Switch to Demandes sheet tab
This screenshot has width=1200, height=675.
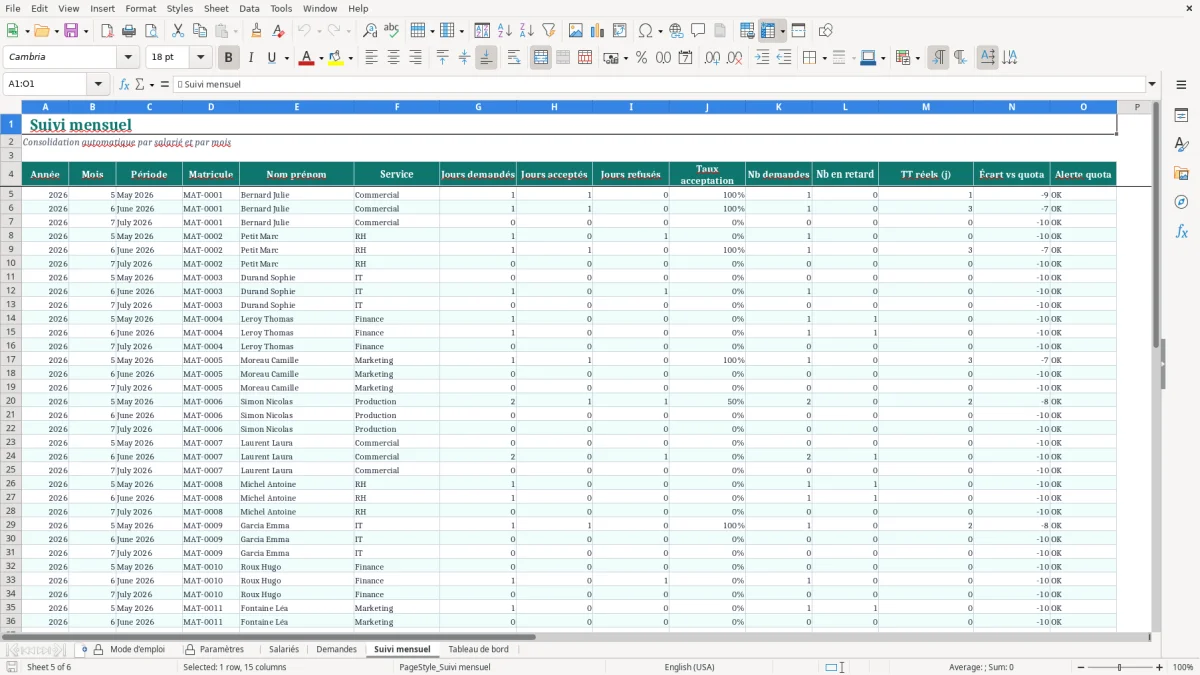point(336,649)
